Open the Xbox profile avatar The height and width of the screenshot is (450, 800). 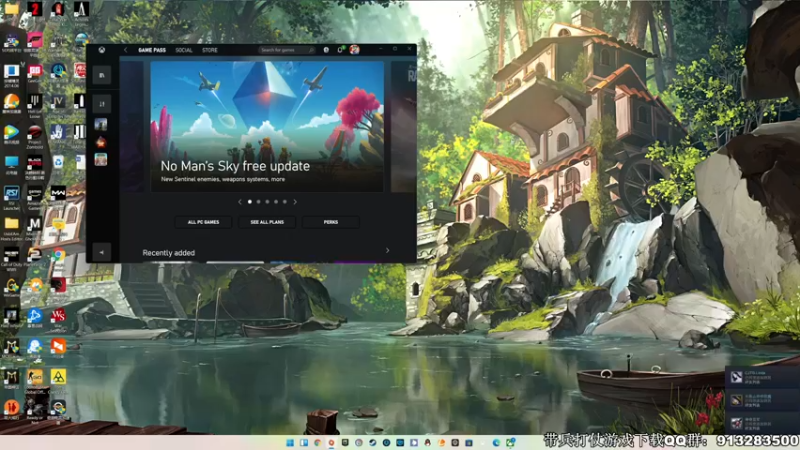tap(354, 49)
